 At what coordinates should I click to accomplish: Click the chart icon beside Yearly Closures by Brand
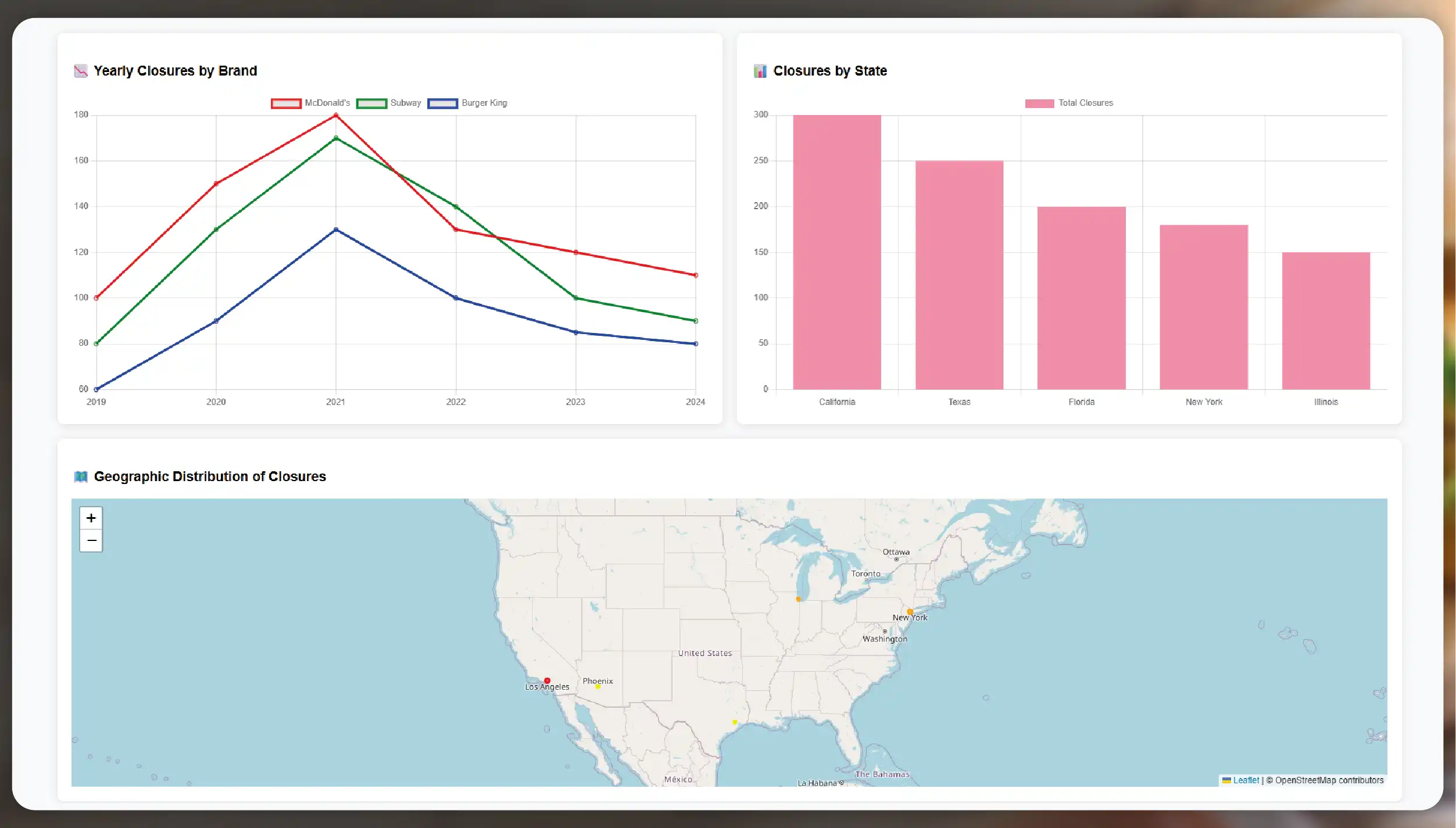pyautogui.click(x=81, y=71)
